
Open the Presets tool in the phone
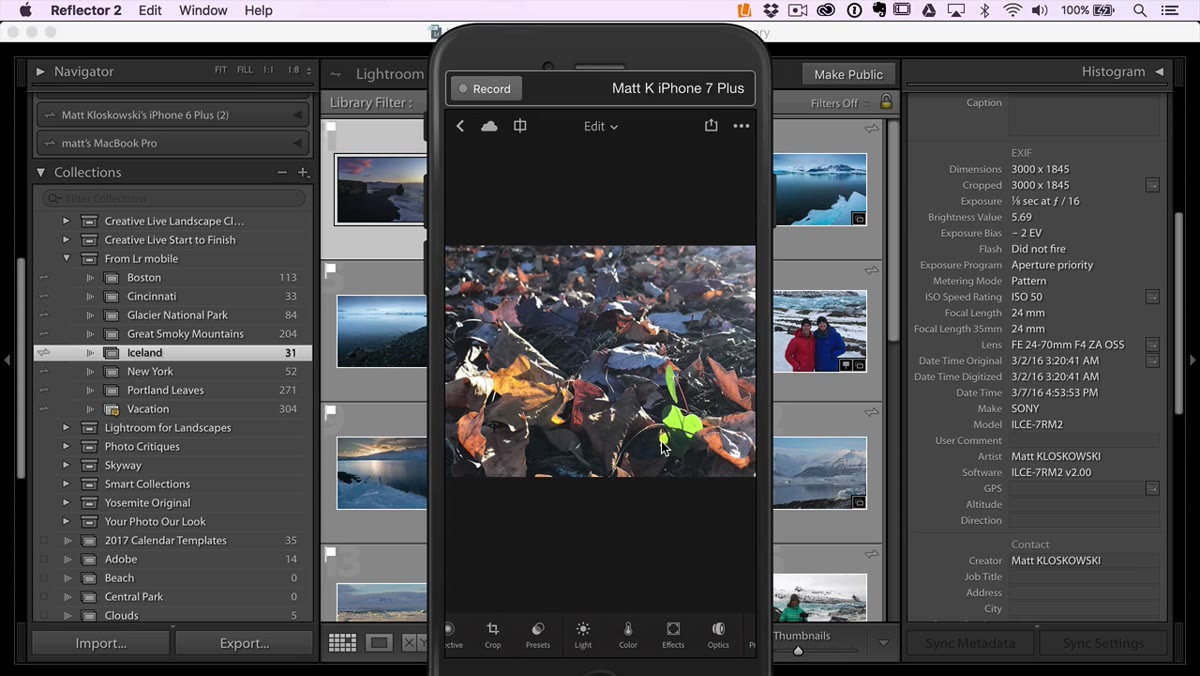coord(537,634)
